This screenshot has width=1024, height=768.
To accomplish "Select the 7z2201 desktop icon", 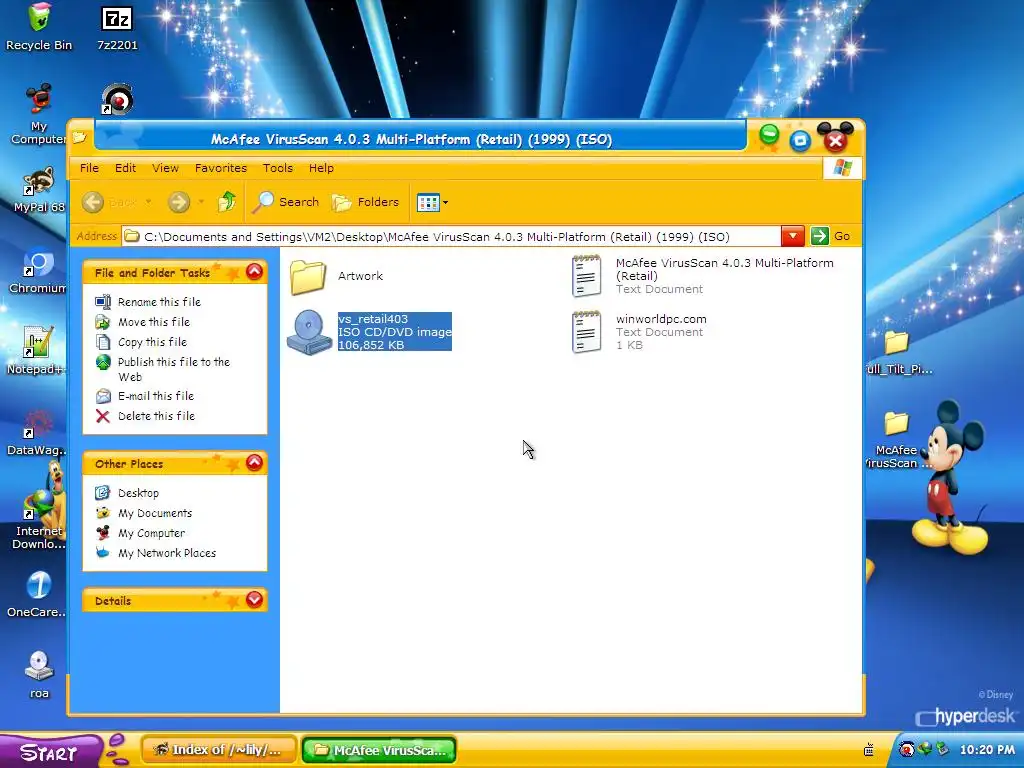I will click(x=118, y=29).
